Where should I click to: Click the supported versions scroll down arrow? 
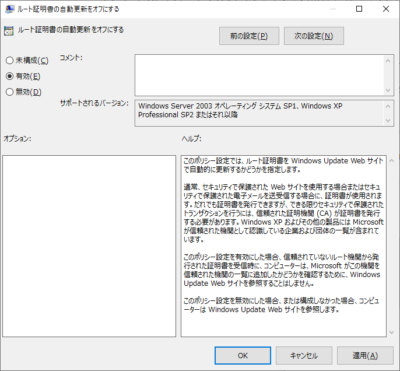tap(388, 121)
